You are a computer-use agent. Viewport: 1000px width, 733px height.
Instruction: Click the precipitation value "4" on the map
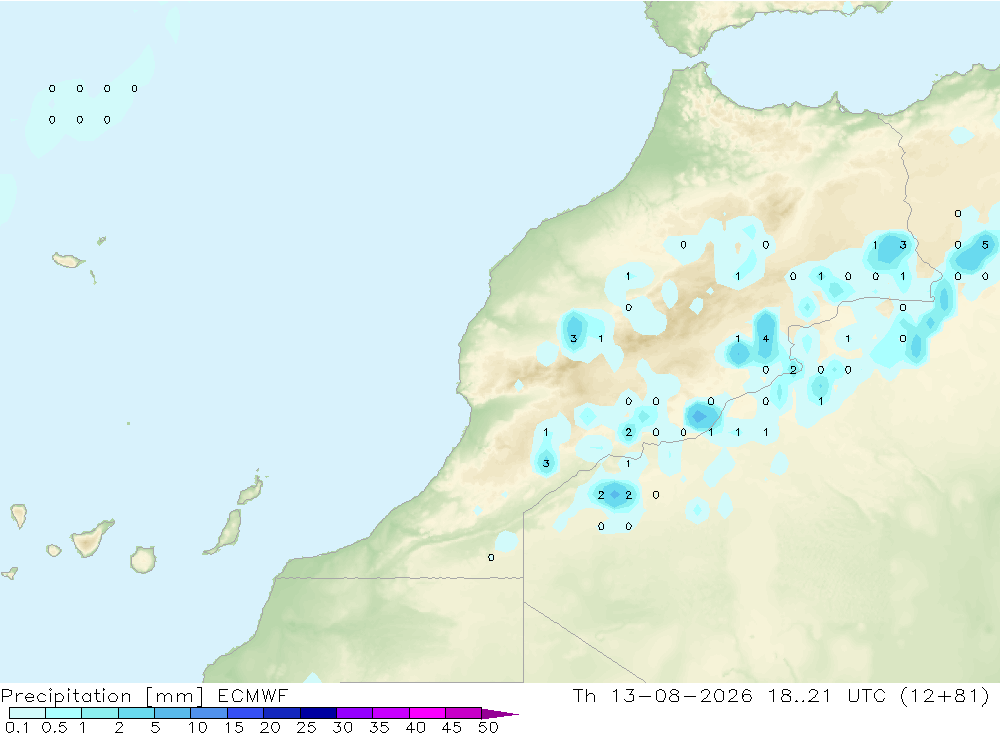765,339
